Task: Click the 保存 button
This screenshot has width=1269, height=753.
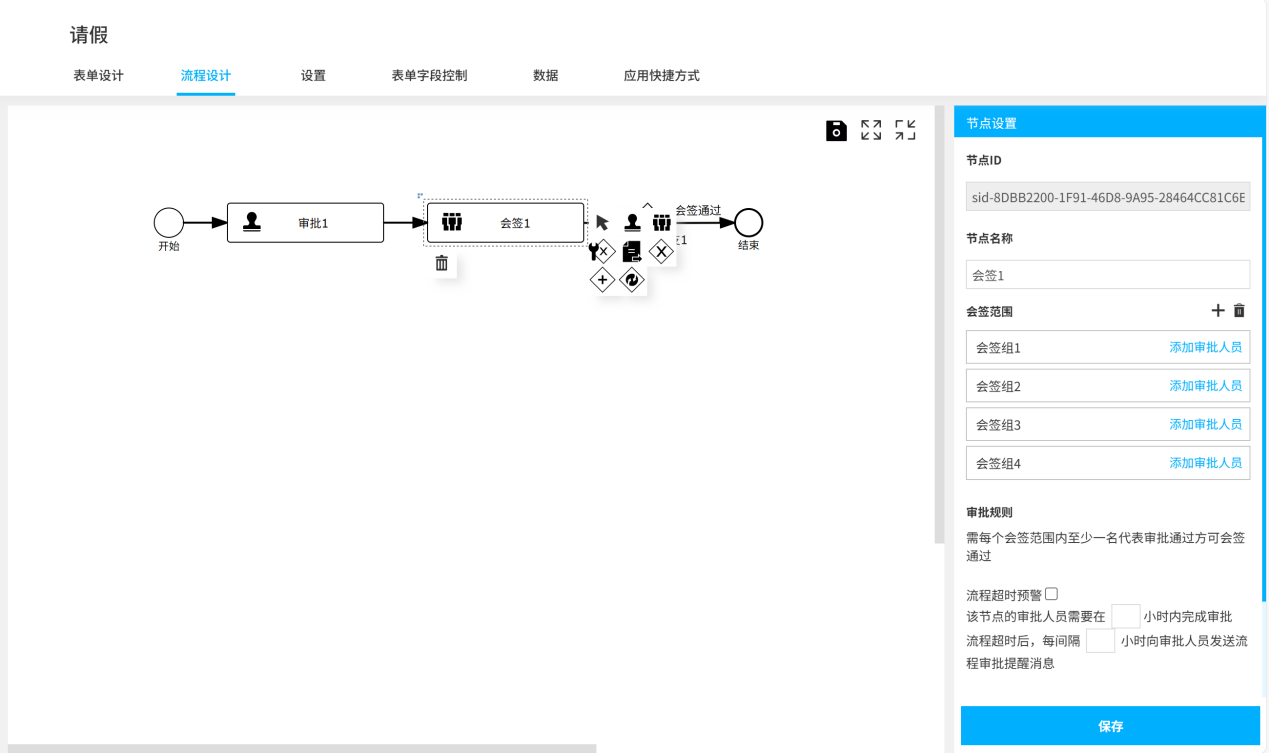Action: 1110,726
